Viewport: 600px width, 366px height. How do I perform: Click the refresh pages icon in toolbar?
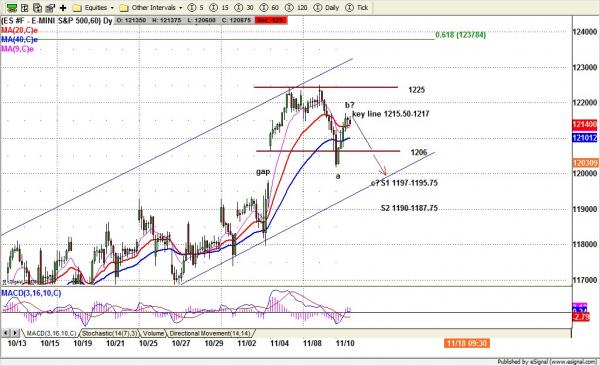click(38, 8)
